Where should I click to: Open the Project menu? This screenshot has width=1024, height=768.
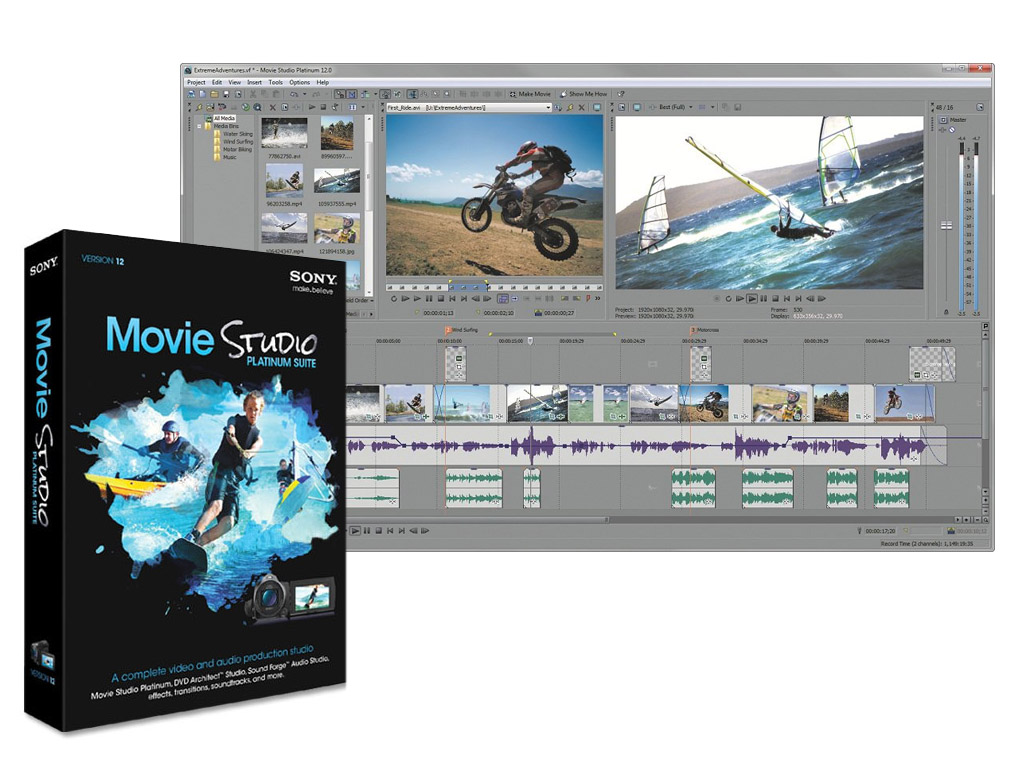tap(196, 82)
